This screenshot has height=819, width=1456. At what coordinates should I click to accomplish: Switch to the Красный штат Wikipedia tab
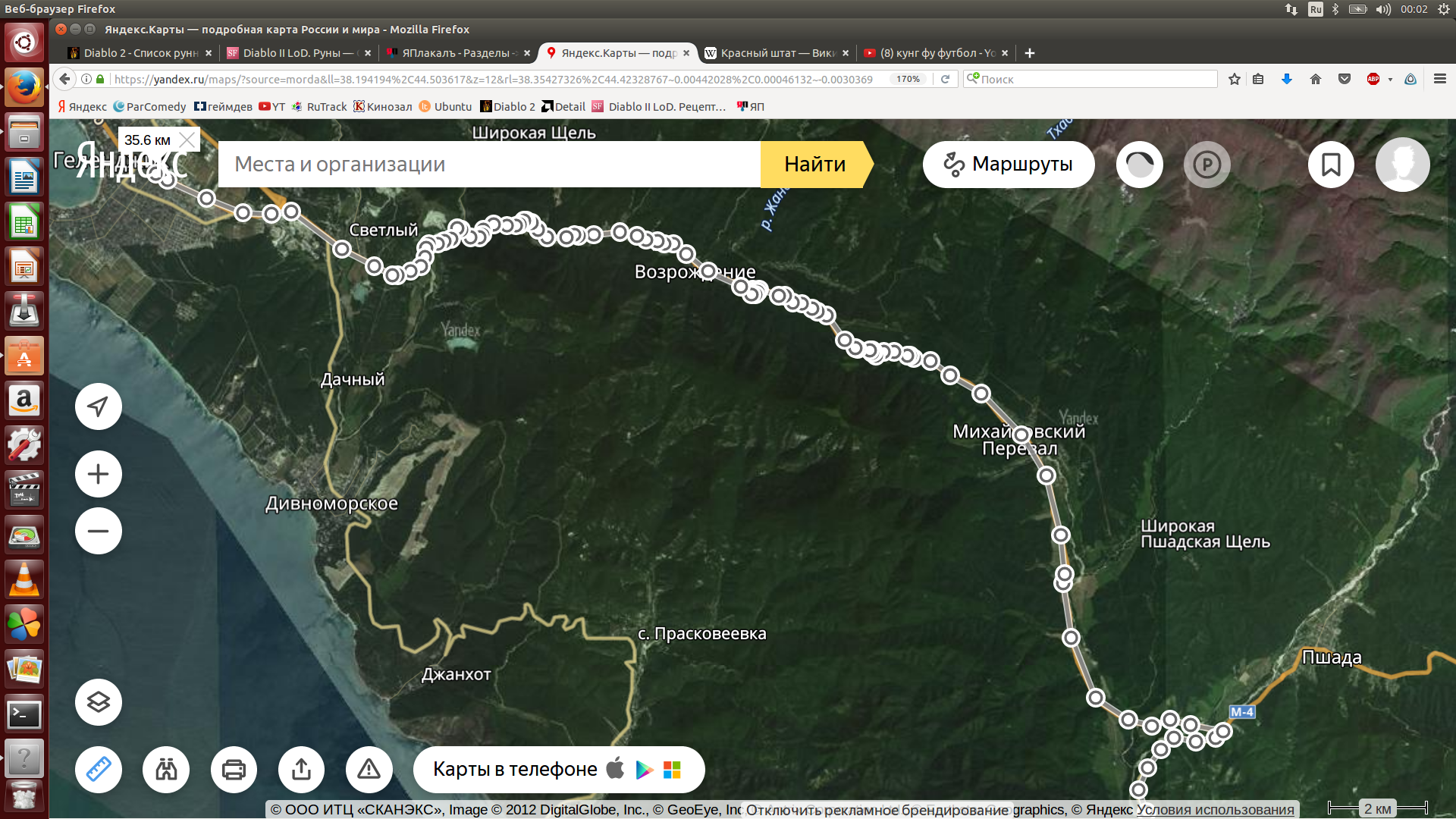[777, 53]
